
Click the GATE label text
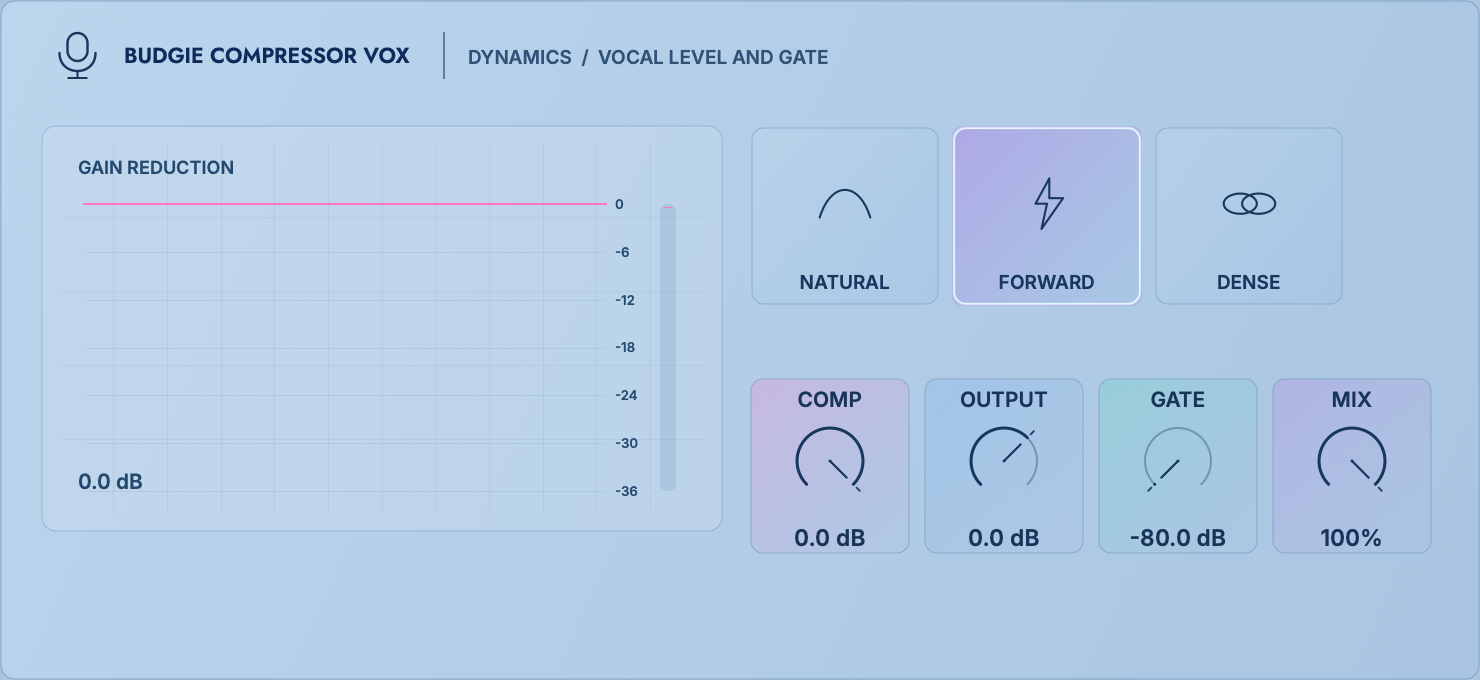(1178, 400)
